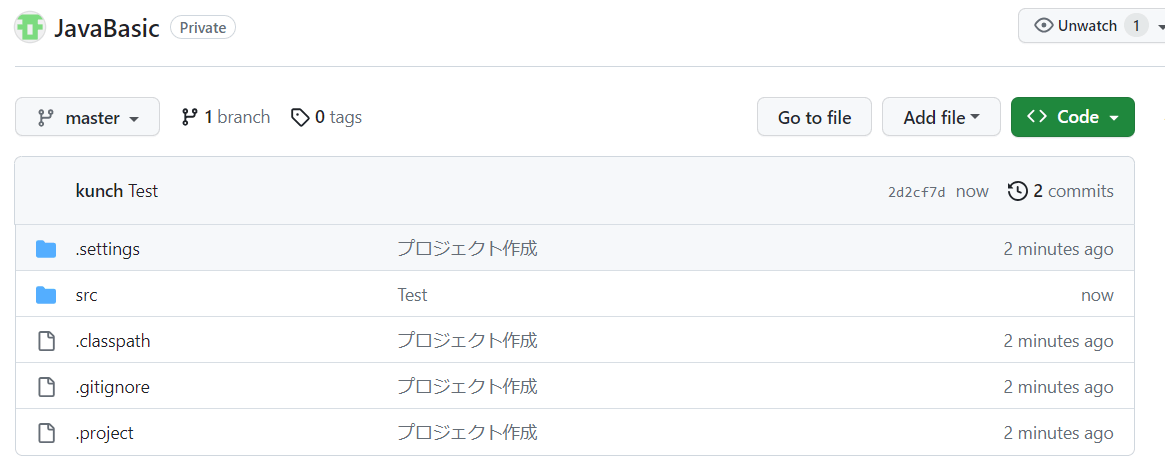Click the kunch author name
This screenshot has width=1165, height=461.
tap(99, 191)
